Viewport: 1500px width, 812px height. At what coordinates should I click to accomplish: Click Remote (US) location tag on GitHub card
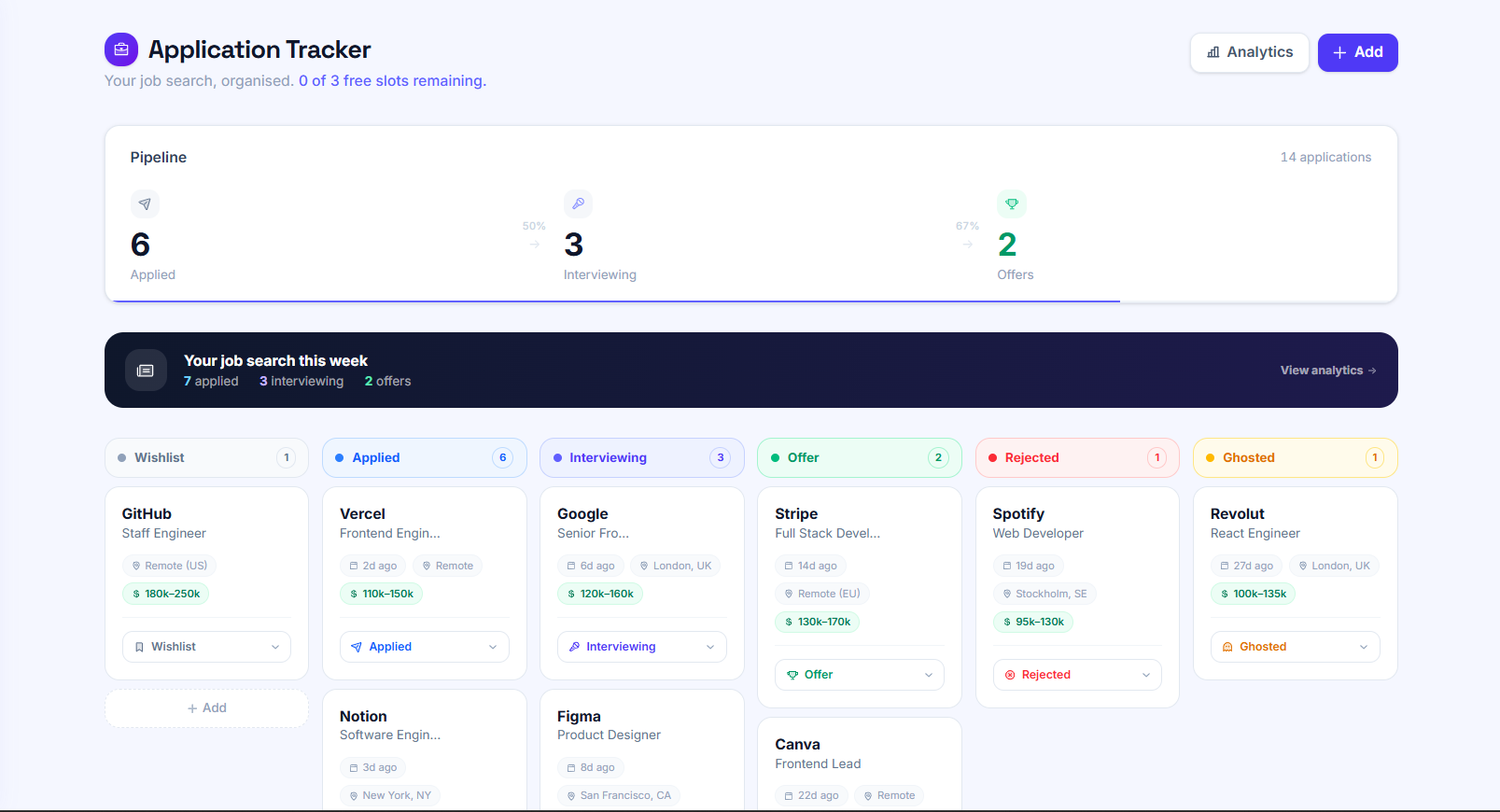[x=169, y=566]
